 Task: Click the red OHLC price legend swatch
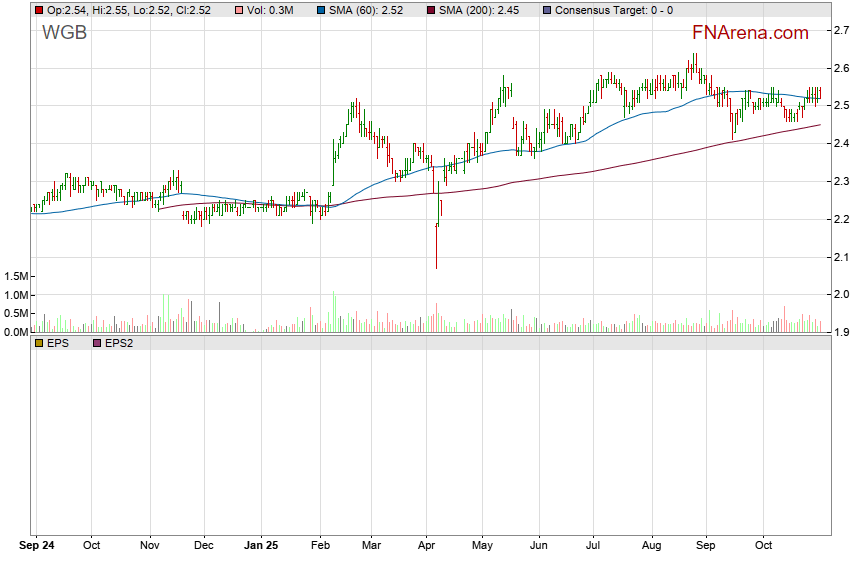[x=39, y=10]
